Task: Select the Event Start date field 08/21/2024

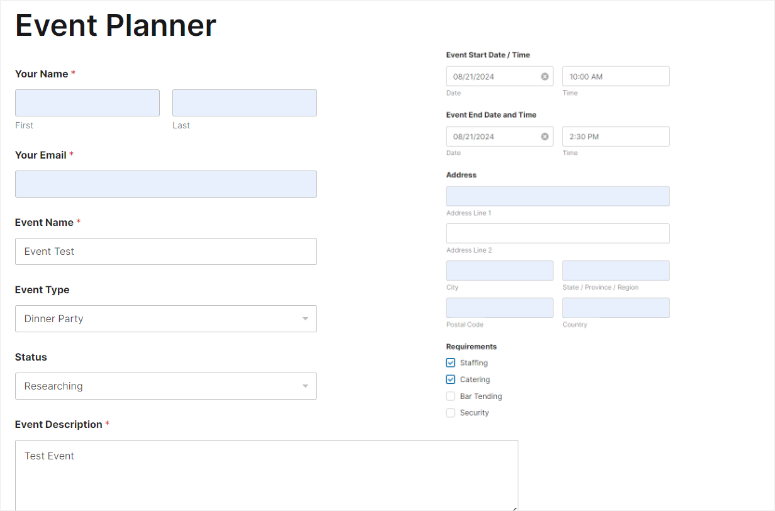Action: (500, 77)
